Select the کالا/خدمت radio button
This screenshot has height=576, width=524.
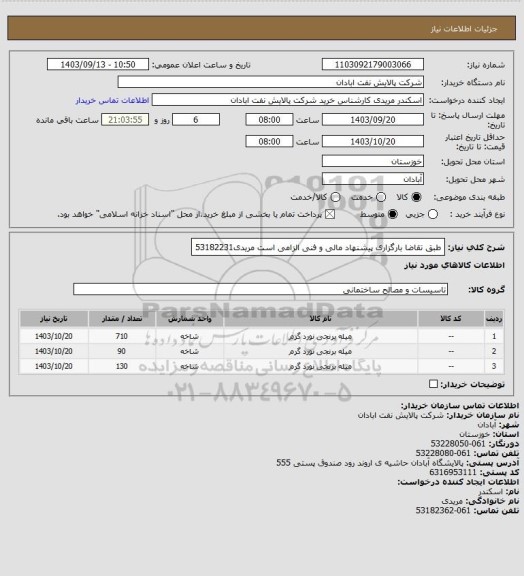click(335, 197)
